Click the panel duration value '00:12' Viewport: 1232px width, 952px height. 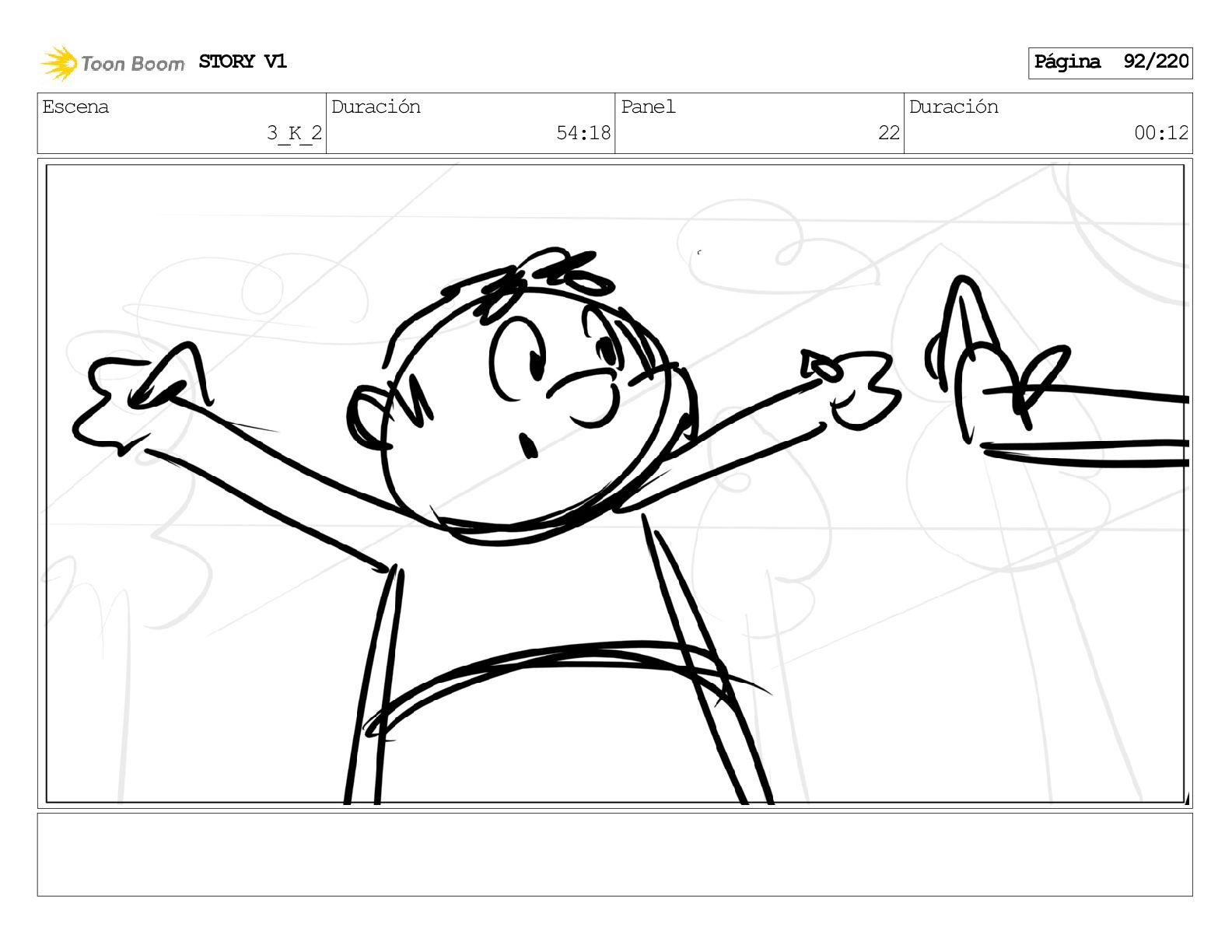pos(1161,133)
